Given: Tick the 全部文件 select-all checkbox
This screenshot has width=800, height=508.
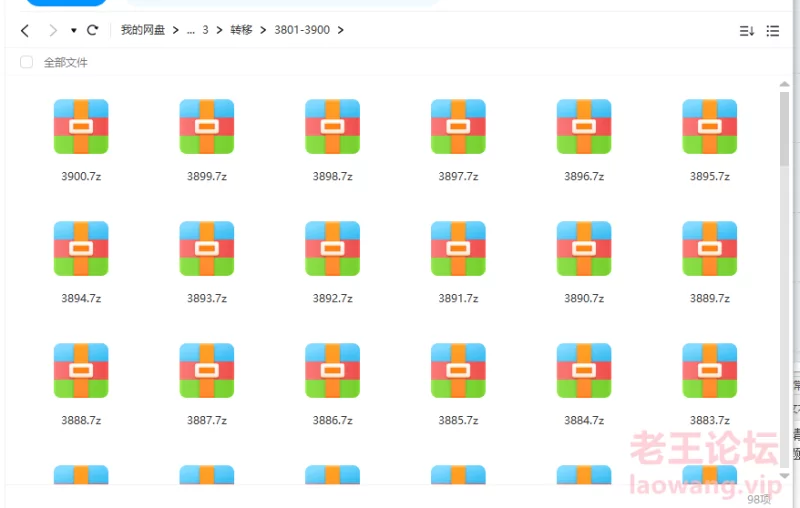Looking at the screenshot, I should pos(27,62).
